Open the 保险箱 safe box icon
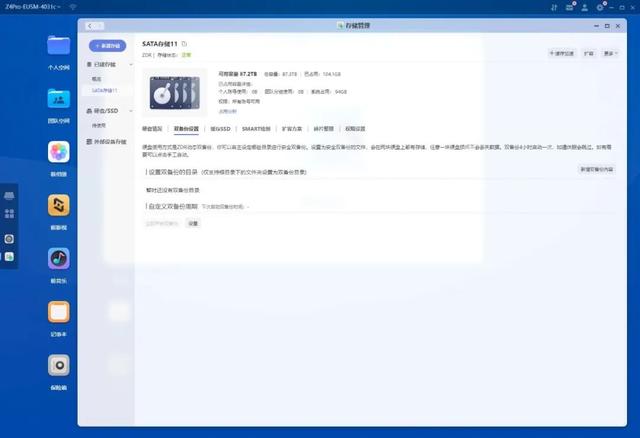Viewport: 640px width, 438px height. pyautogui.click(x=58, y=365)
